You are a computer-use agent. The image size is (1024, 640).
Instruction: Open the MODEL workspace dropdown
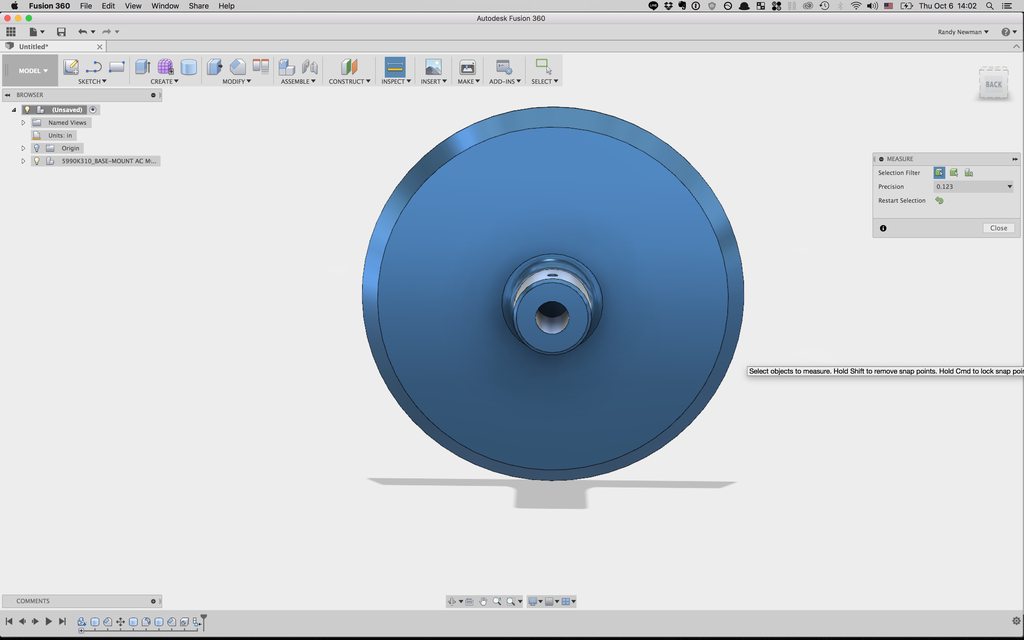(30, 71)
